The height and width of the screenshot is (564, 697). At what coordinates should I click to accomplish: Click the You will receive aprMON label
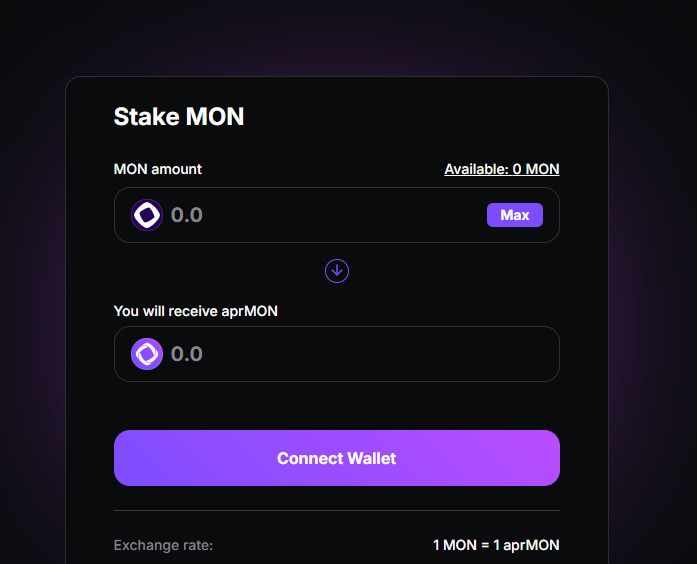tap(196, 311)
